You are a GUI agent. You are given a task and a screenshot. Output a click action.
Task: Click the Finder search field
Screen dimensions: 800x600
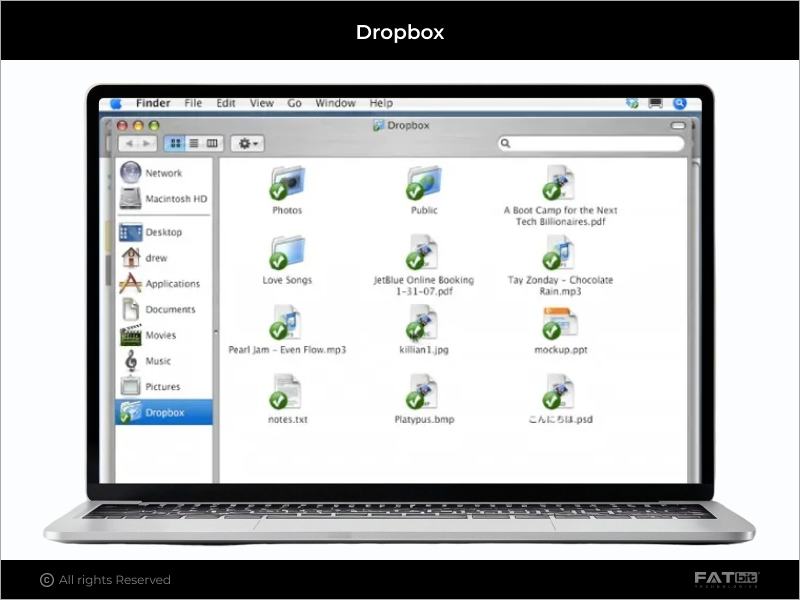pos(591,143)
